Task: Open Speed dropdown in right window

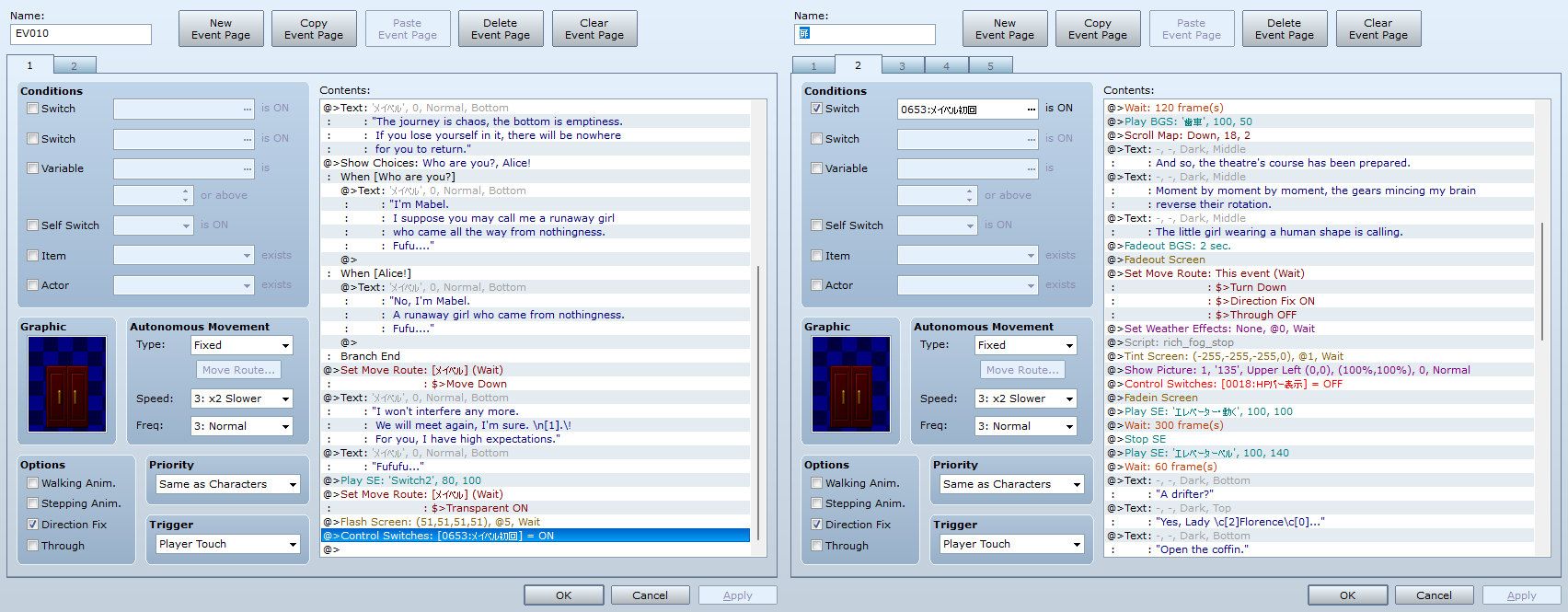Action: click(x=1026, y=398)
